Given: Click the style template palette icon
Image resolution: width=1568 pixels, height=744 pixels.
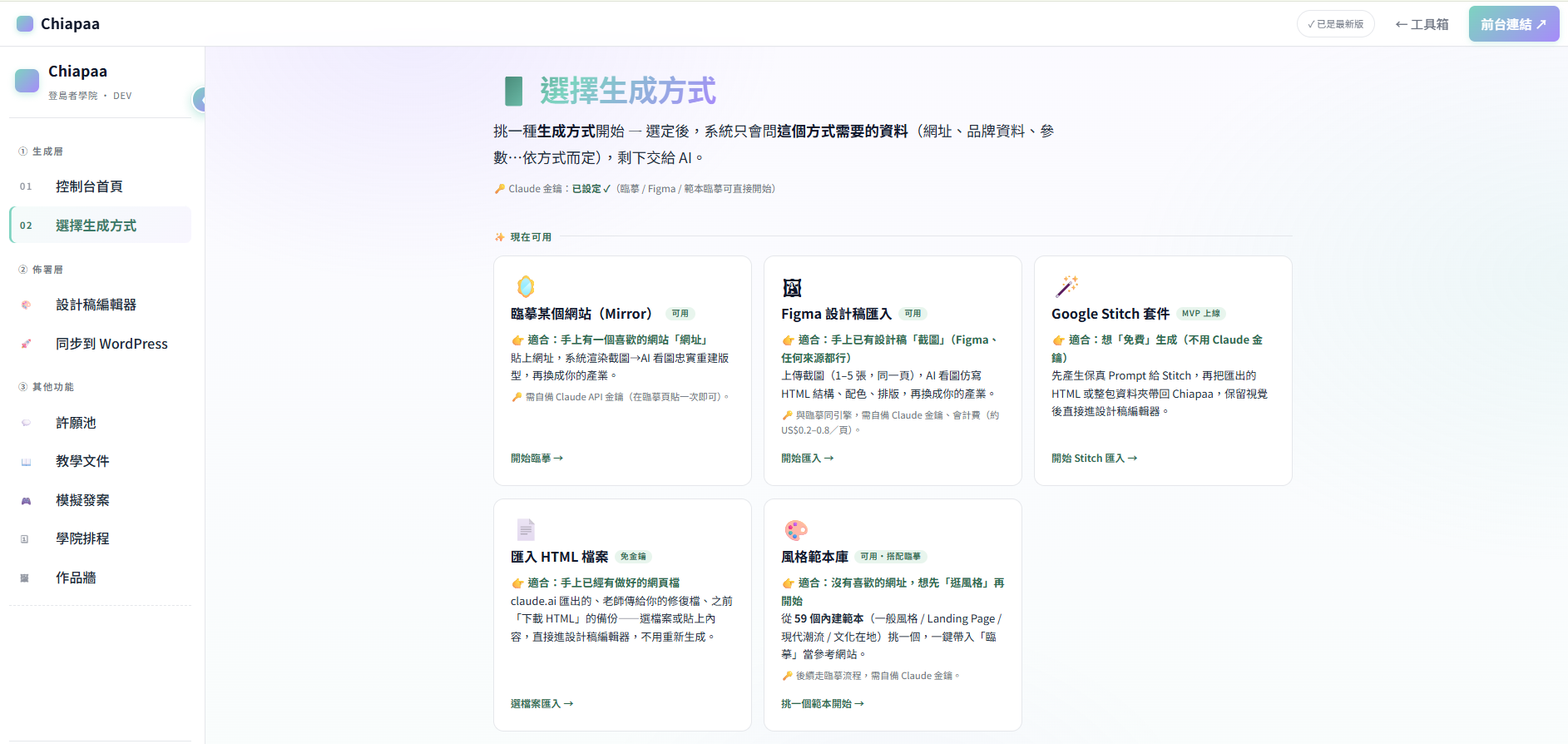Looking at the screenshot, I should 796,529.
